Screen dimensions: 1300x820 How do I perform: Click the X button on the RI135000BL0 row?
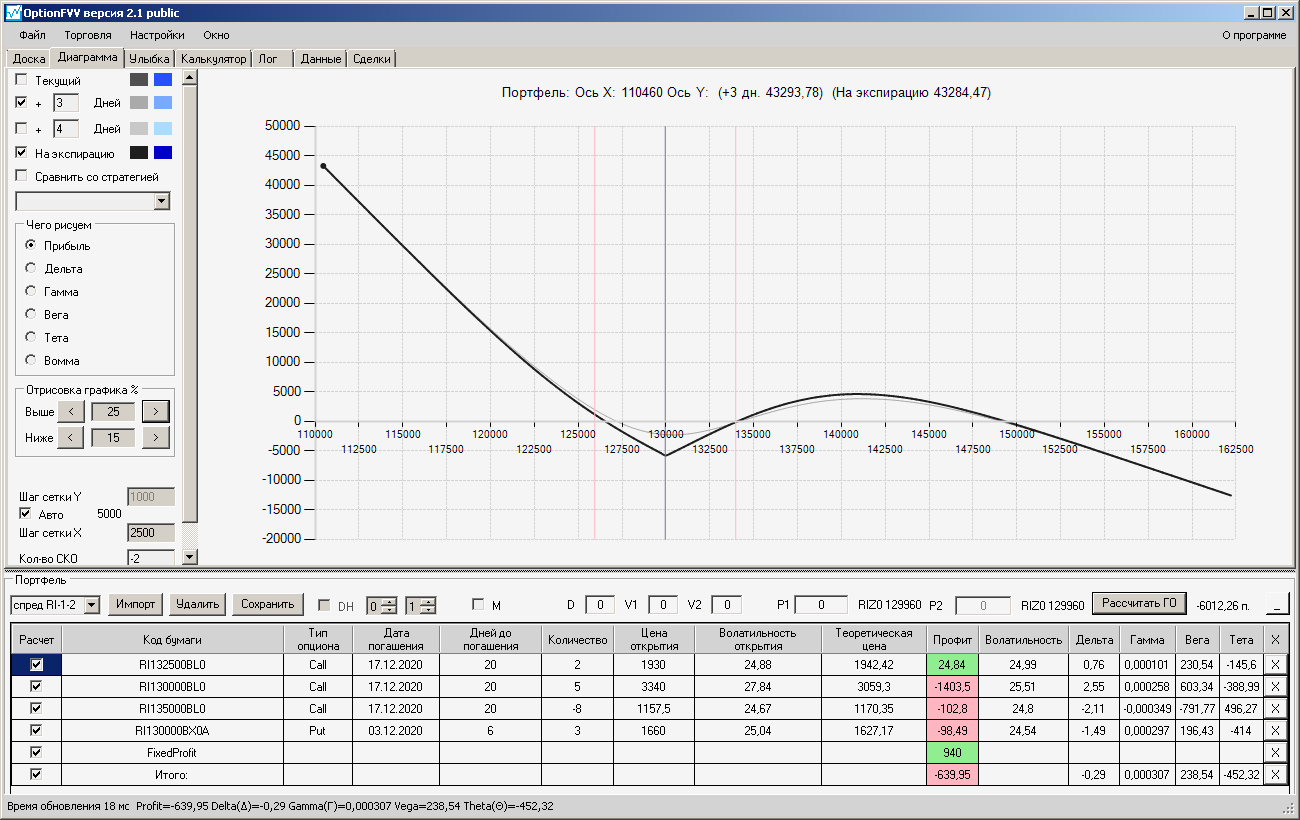1274,708
